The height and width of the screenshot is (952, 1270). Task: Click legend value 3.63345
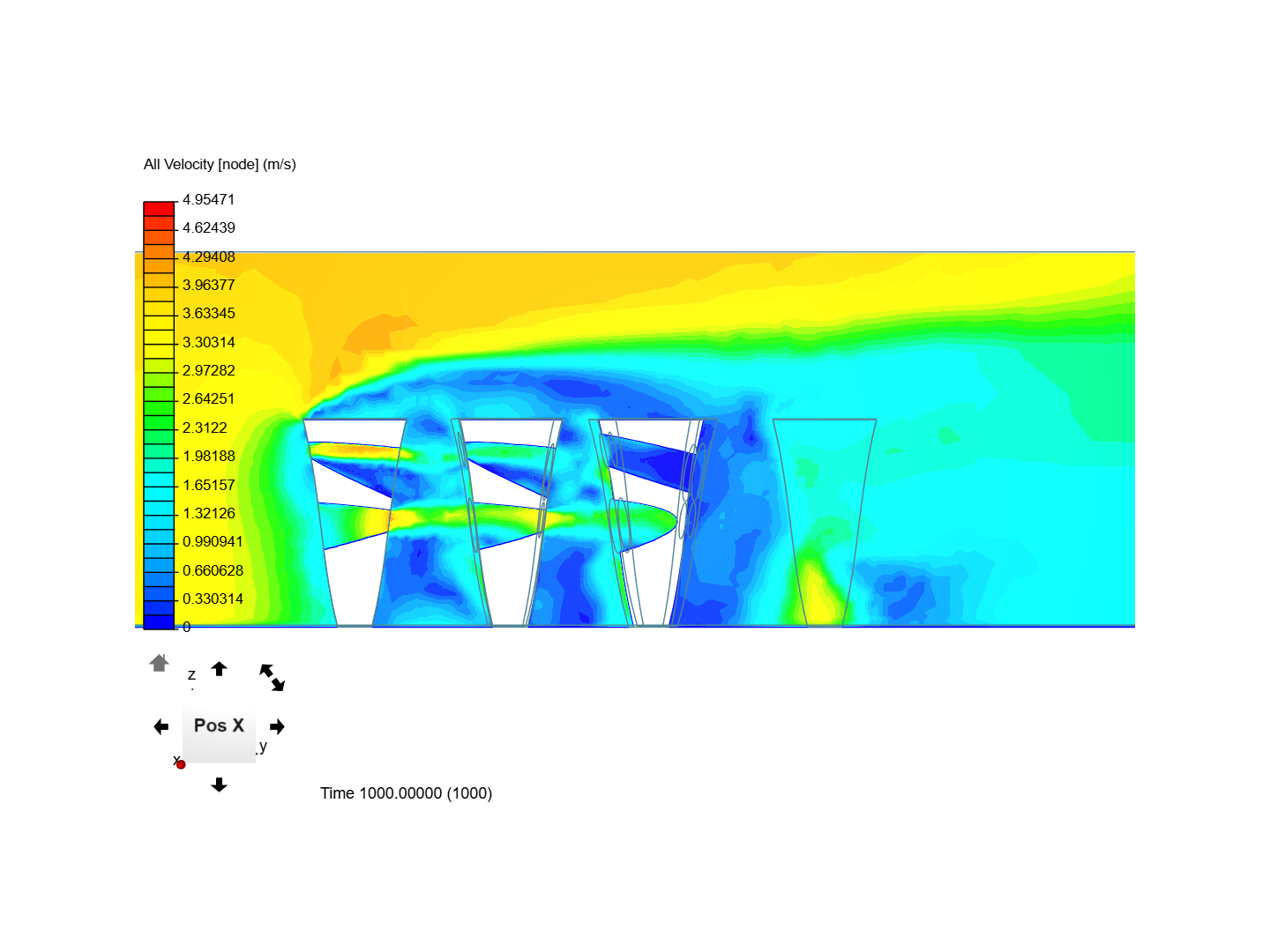tap(209, 314)
